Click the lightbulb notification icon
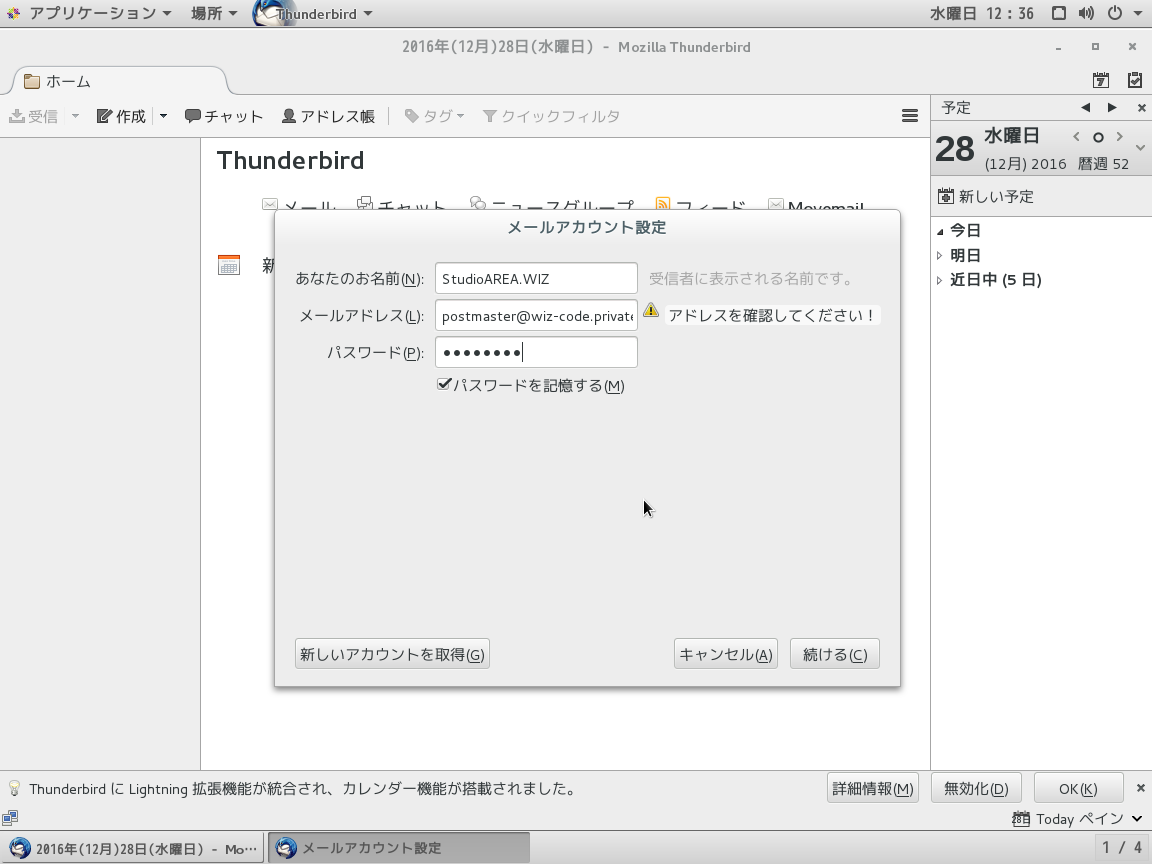This screenshot has height=864, width=1152. (x=14, y=788)
